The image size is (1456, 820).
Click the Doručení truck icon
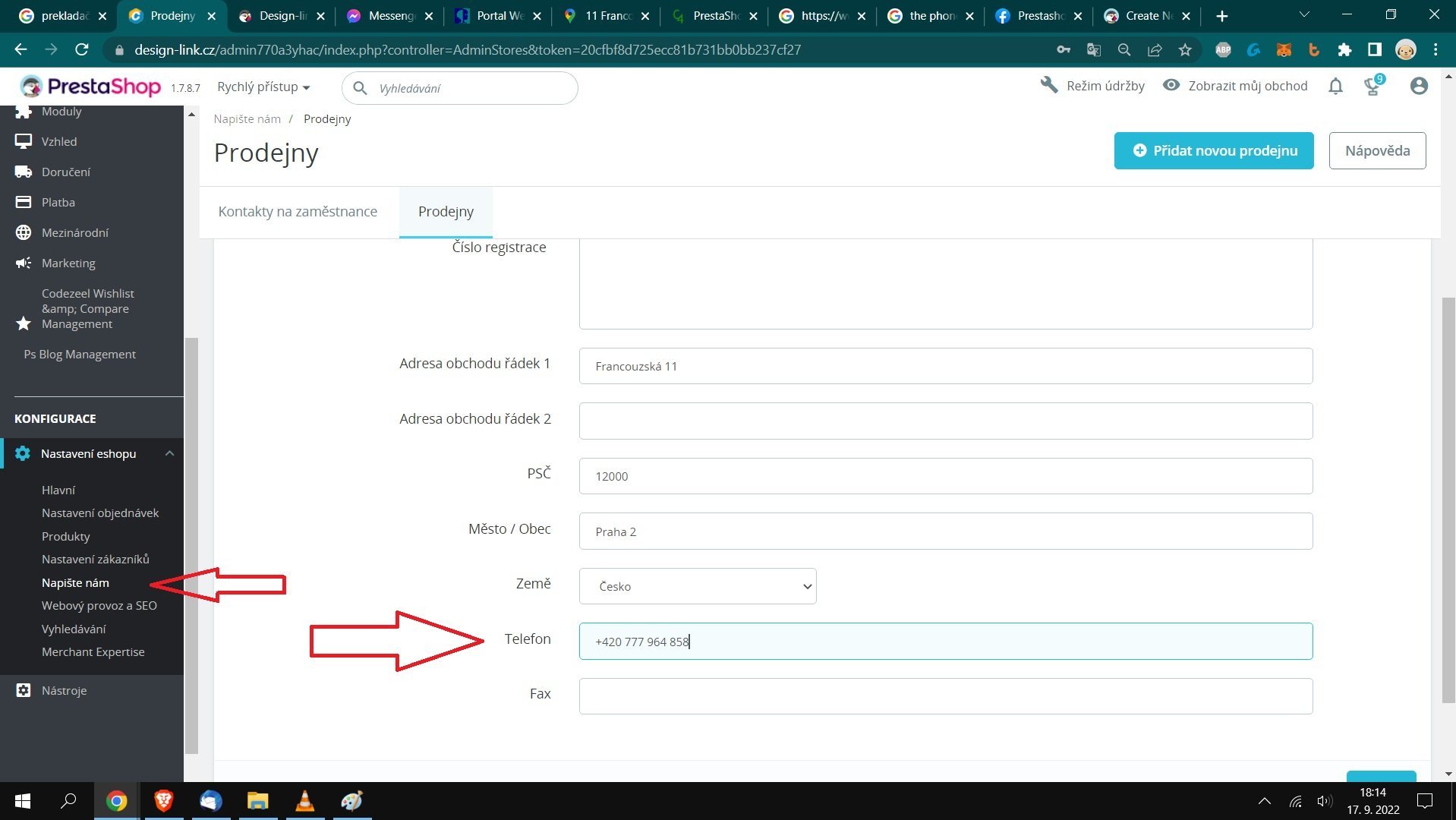[24, 172]
